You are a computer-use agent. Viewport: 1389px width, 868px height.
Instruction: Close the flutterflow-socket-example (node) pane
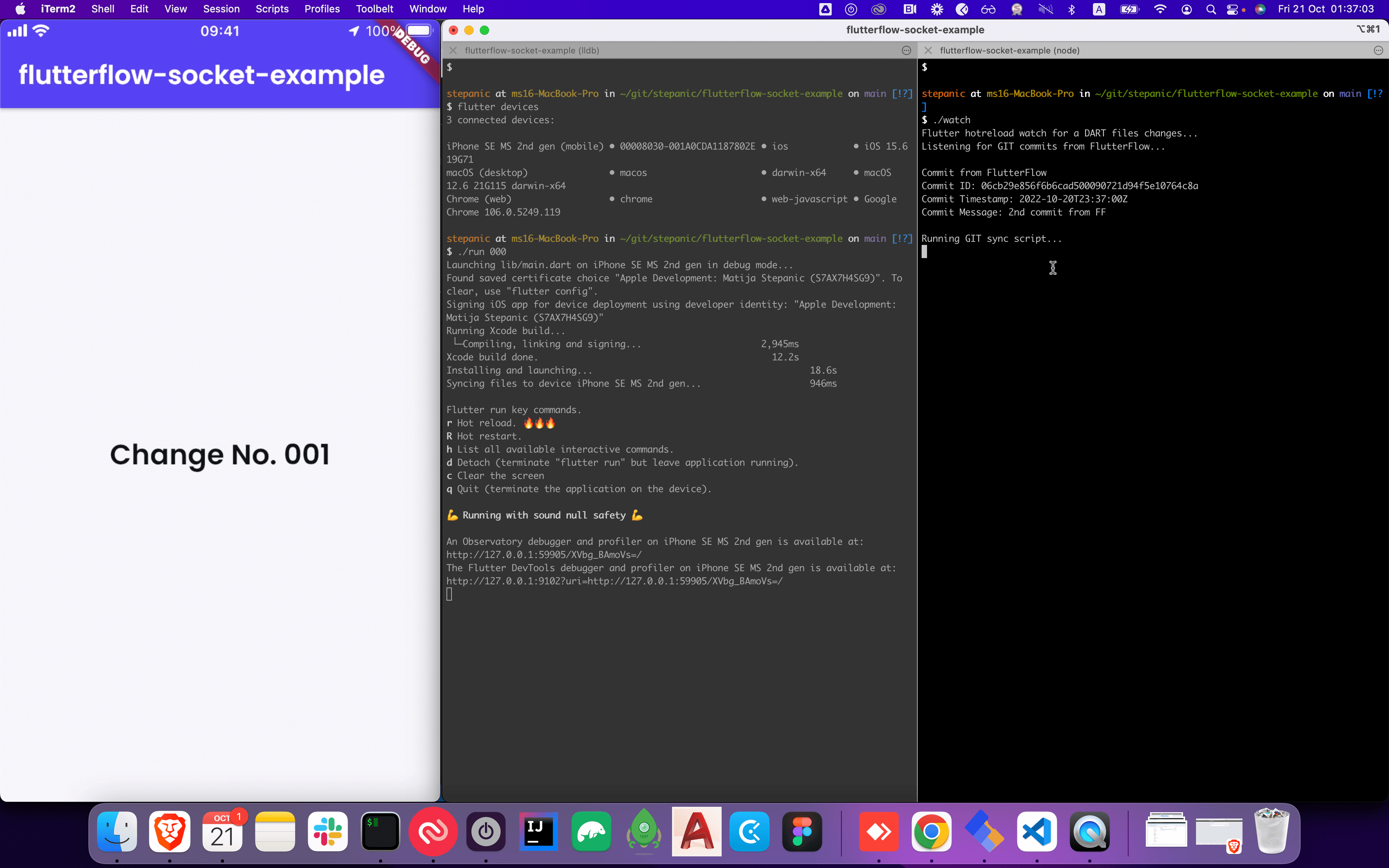pos(927,50)
